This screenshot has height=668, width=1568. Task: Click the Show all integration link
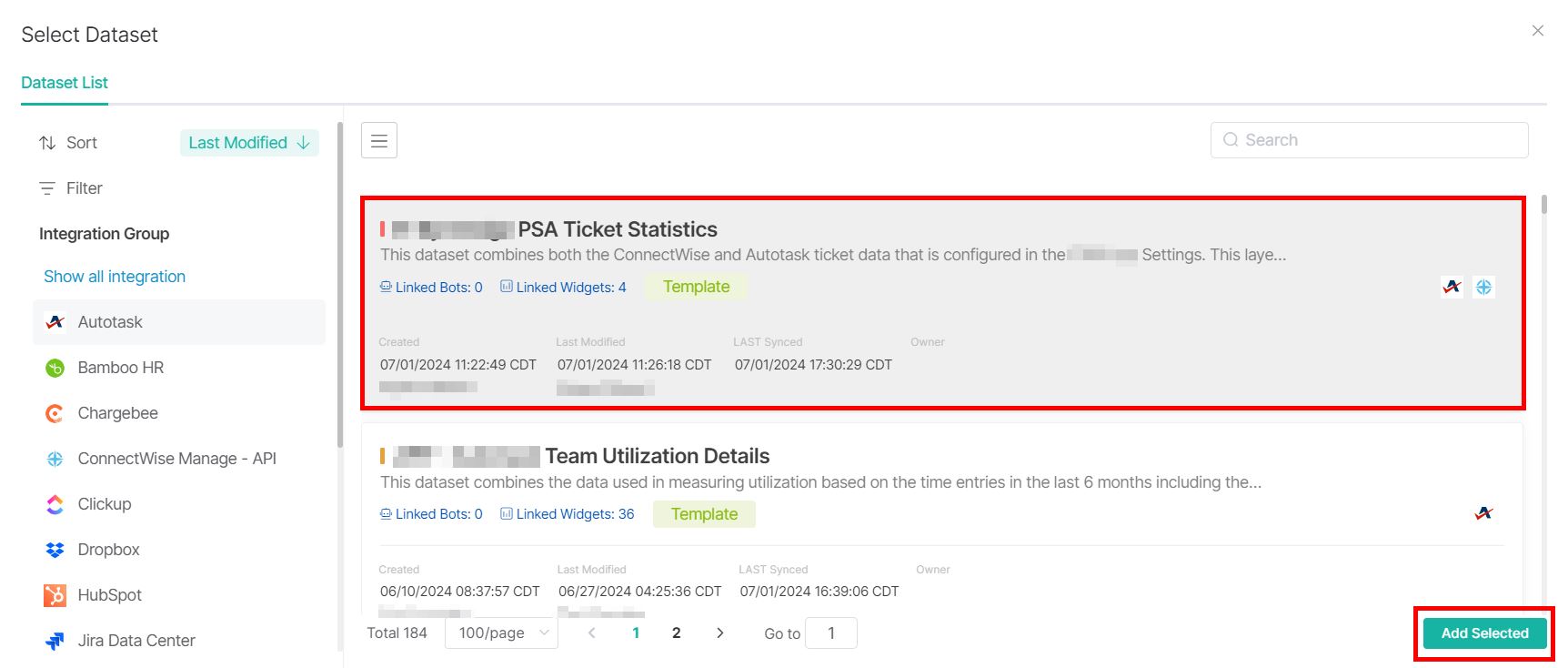pos(115,277)
